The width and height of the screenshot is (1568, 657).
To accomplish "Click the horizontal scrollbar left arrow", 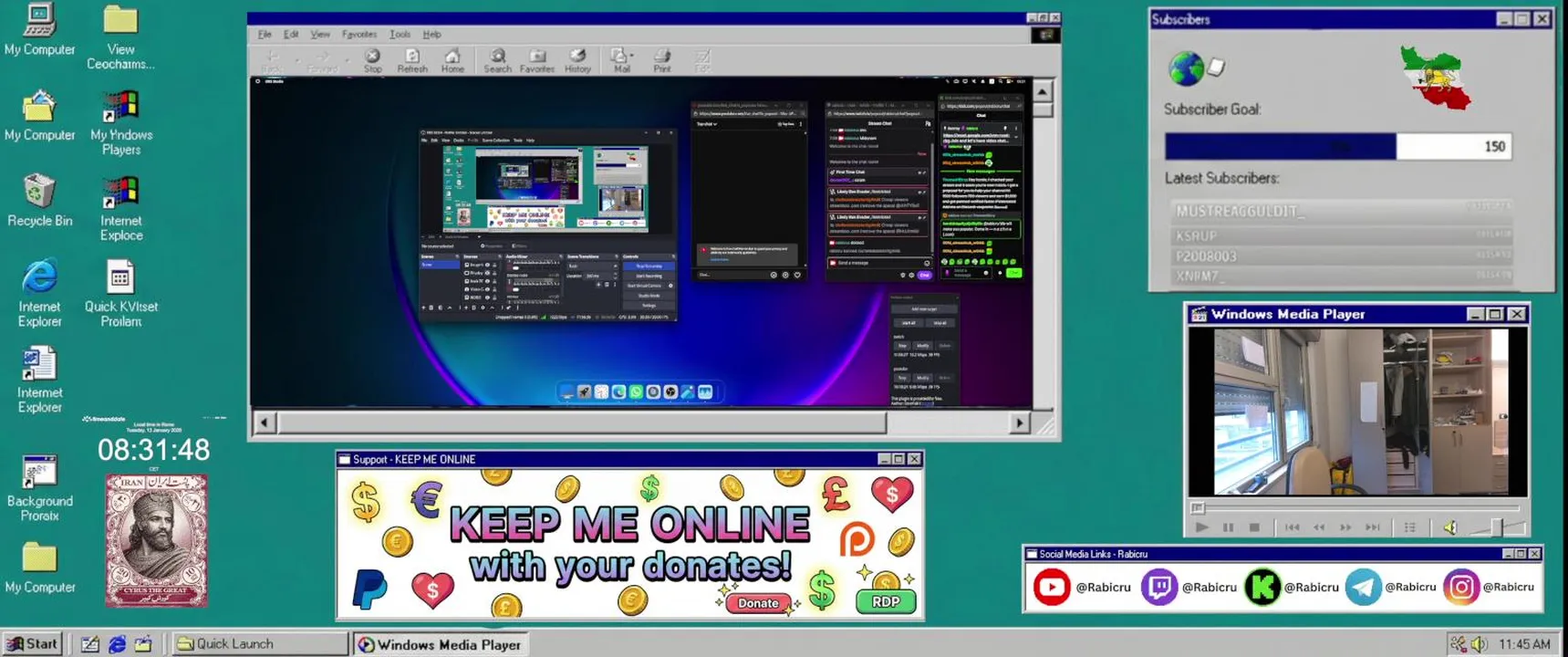I will point(265,422).
